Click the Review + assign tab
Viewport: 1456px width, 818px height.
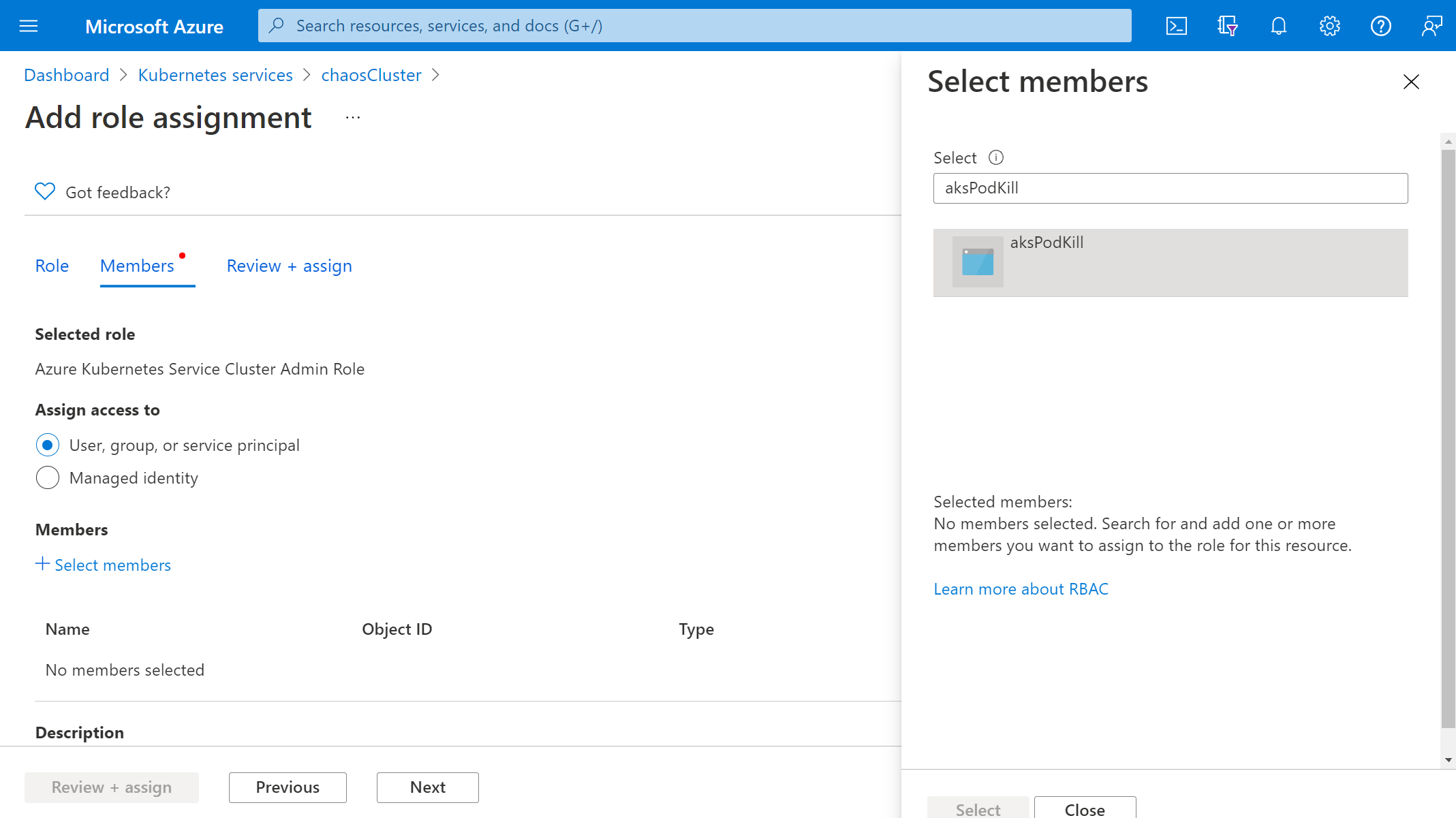click(x=289, y=265)
